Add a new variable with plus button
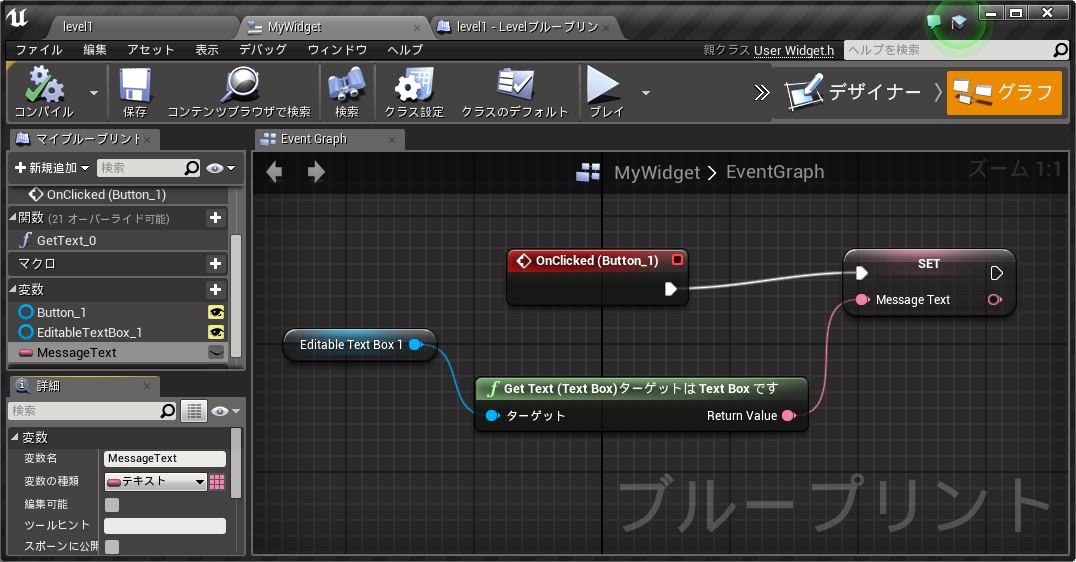Screen dimensions: 1076x562 pyautogui.click(x=215, y=289)
